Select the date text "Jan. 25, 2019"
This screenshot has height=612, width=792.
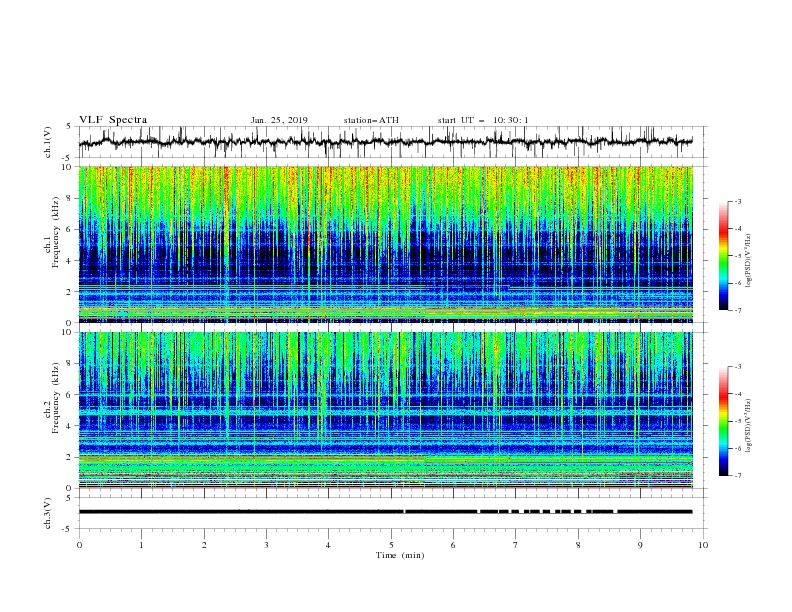279,120
